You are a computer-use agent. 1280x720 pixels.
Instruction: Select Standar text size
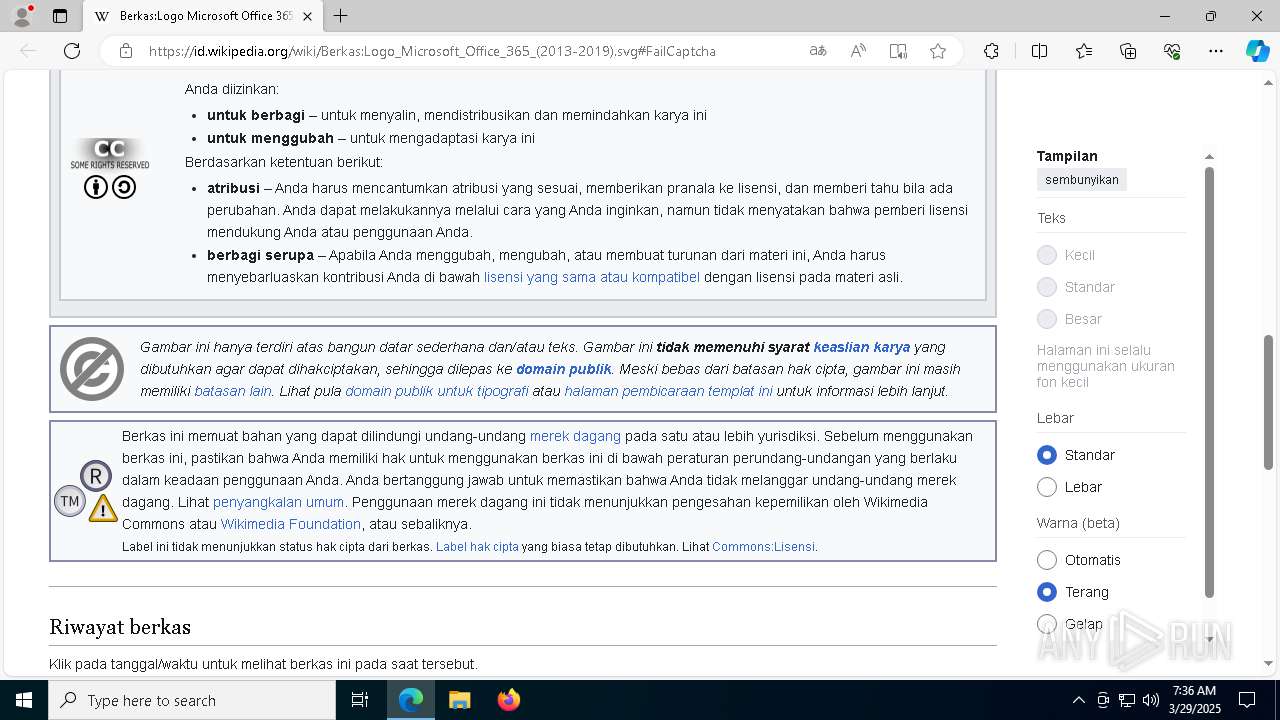tap(1047, 287)
